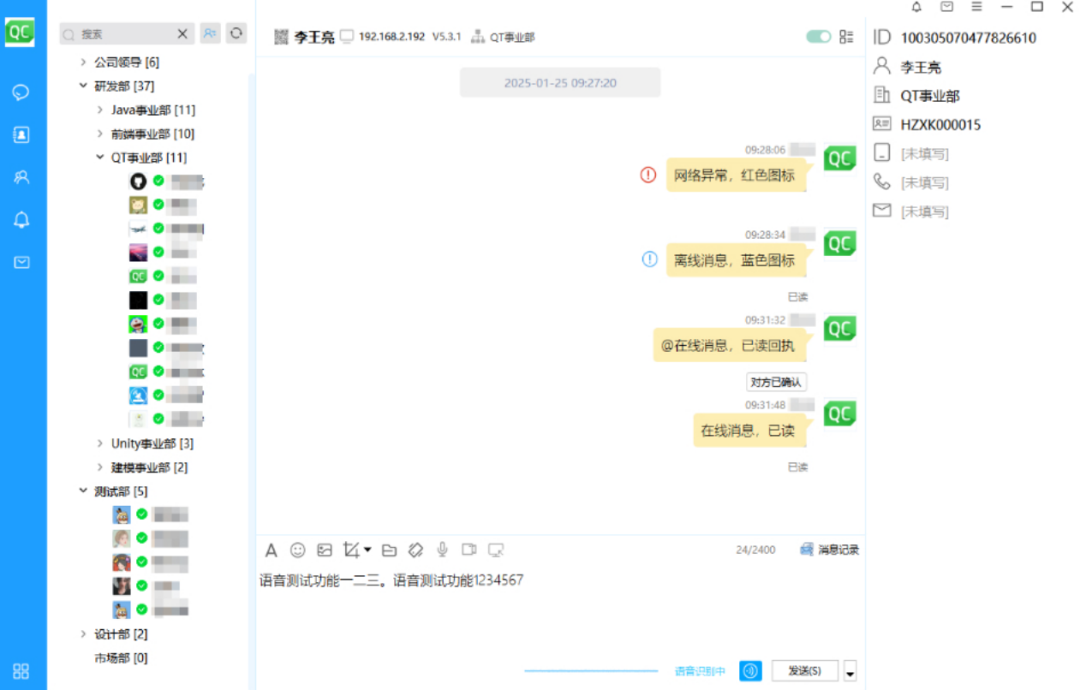Open title bar notification bell
1080x690 pixels.
(x=916, y=7)
